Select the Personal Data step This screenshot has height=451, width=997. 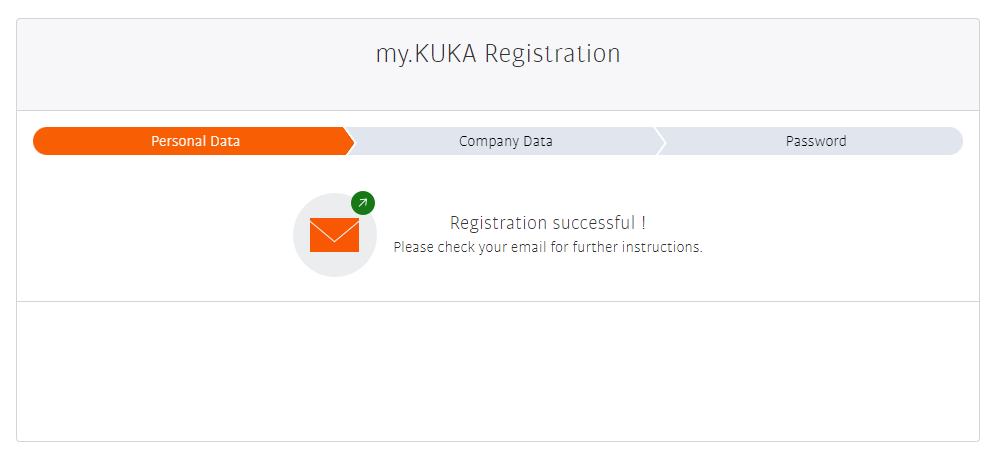tap(195, 141)
